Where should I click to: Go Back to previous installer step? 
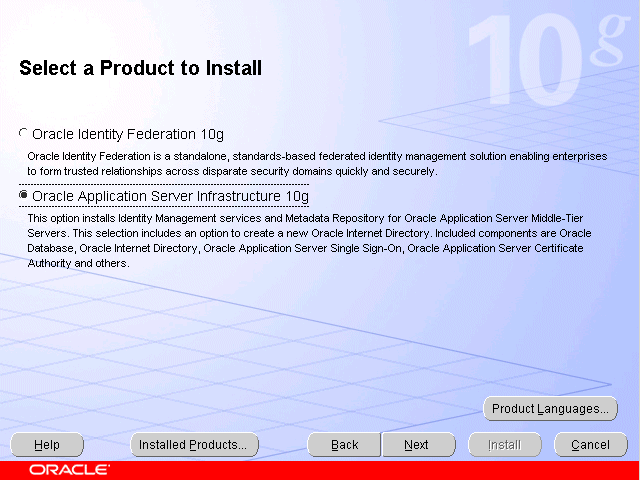pyautogui.click(x=344, y=444)
